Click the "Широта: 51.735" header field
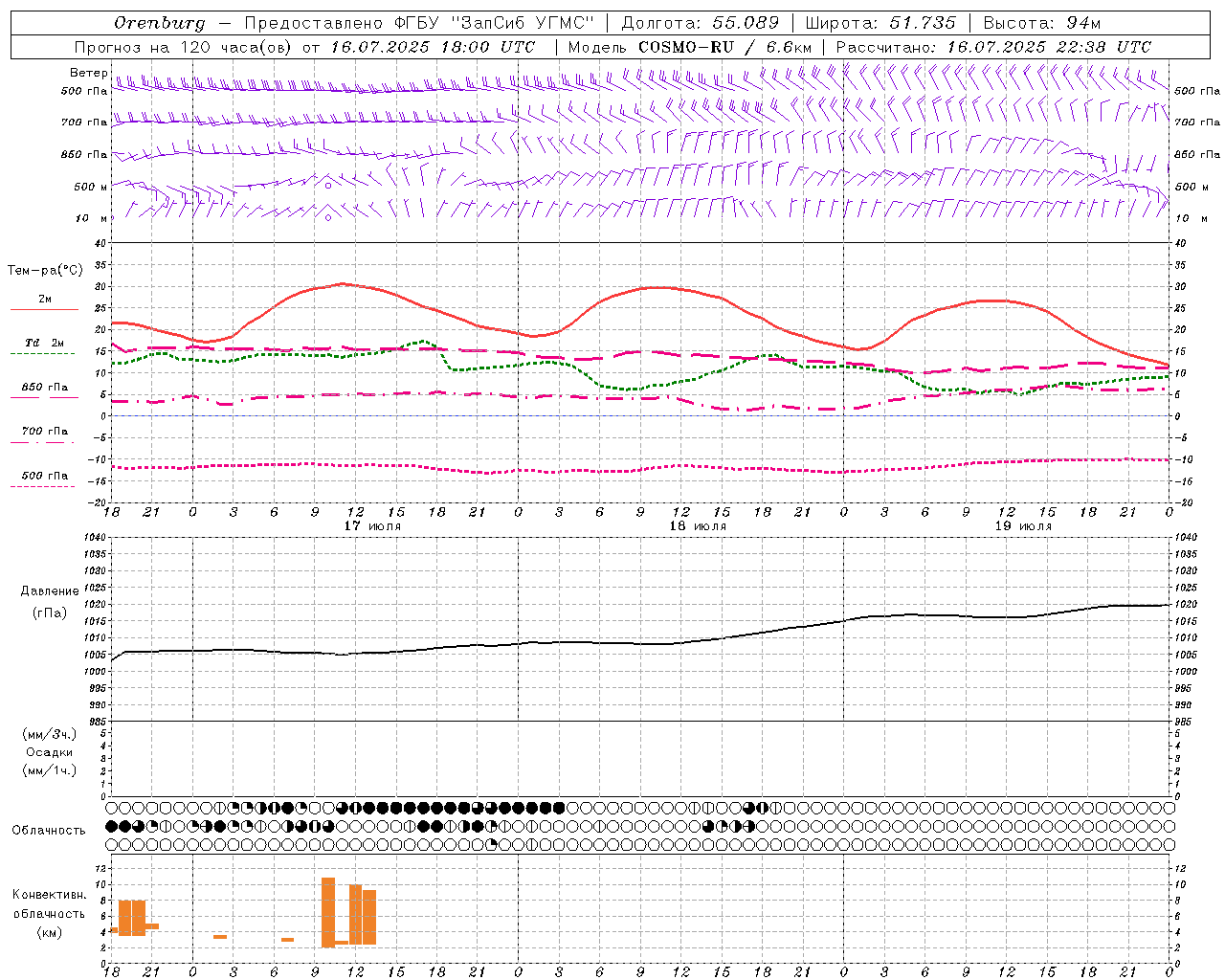This screenshot has width=1225, height=980. coord(880,23)
